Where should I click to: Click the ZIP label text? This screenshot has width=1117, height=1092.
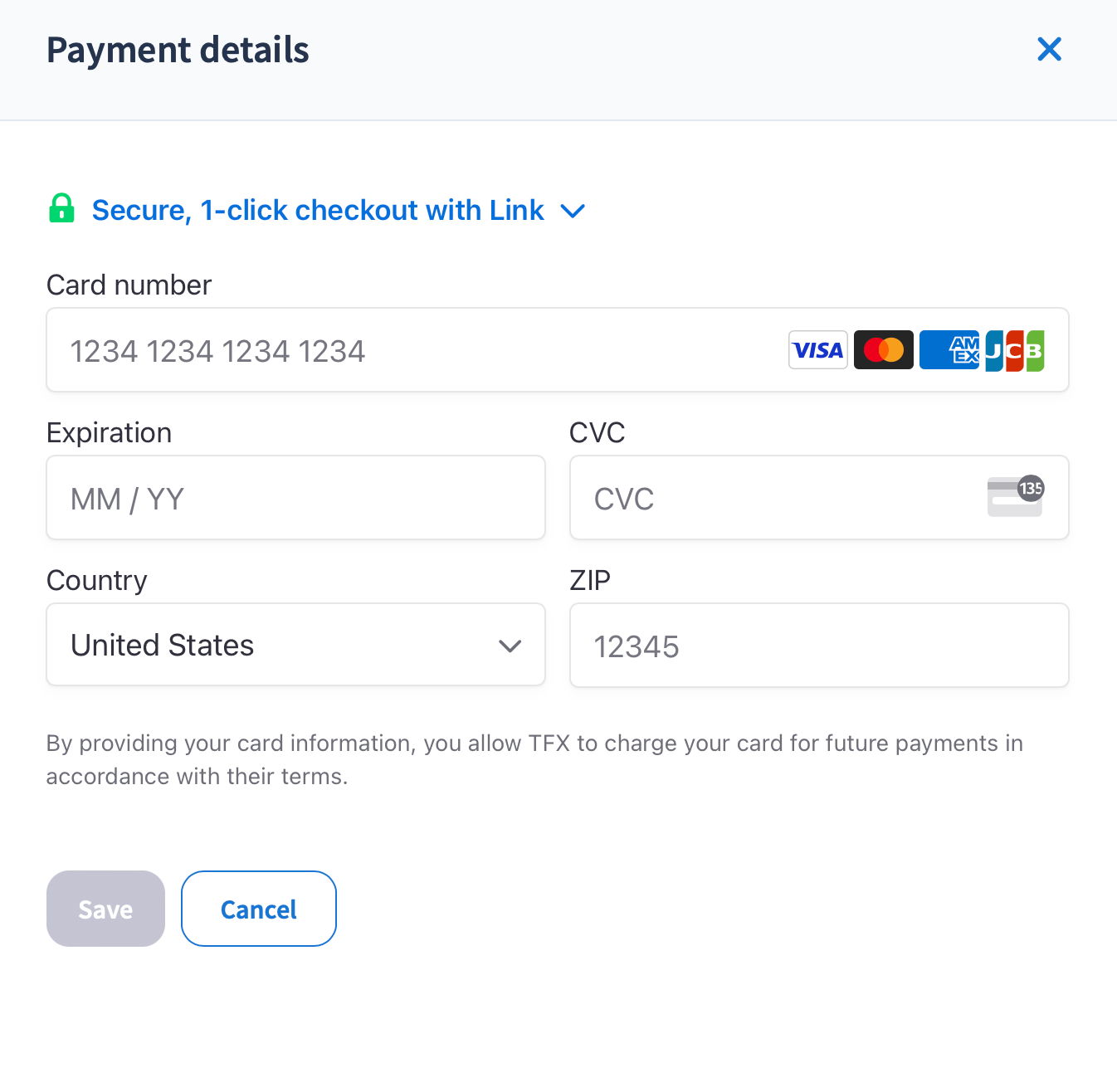click(x=589, y=580)
